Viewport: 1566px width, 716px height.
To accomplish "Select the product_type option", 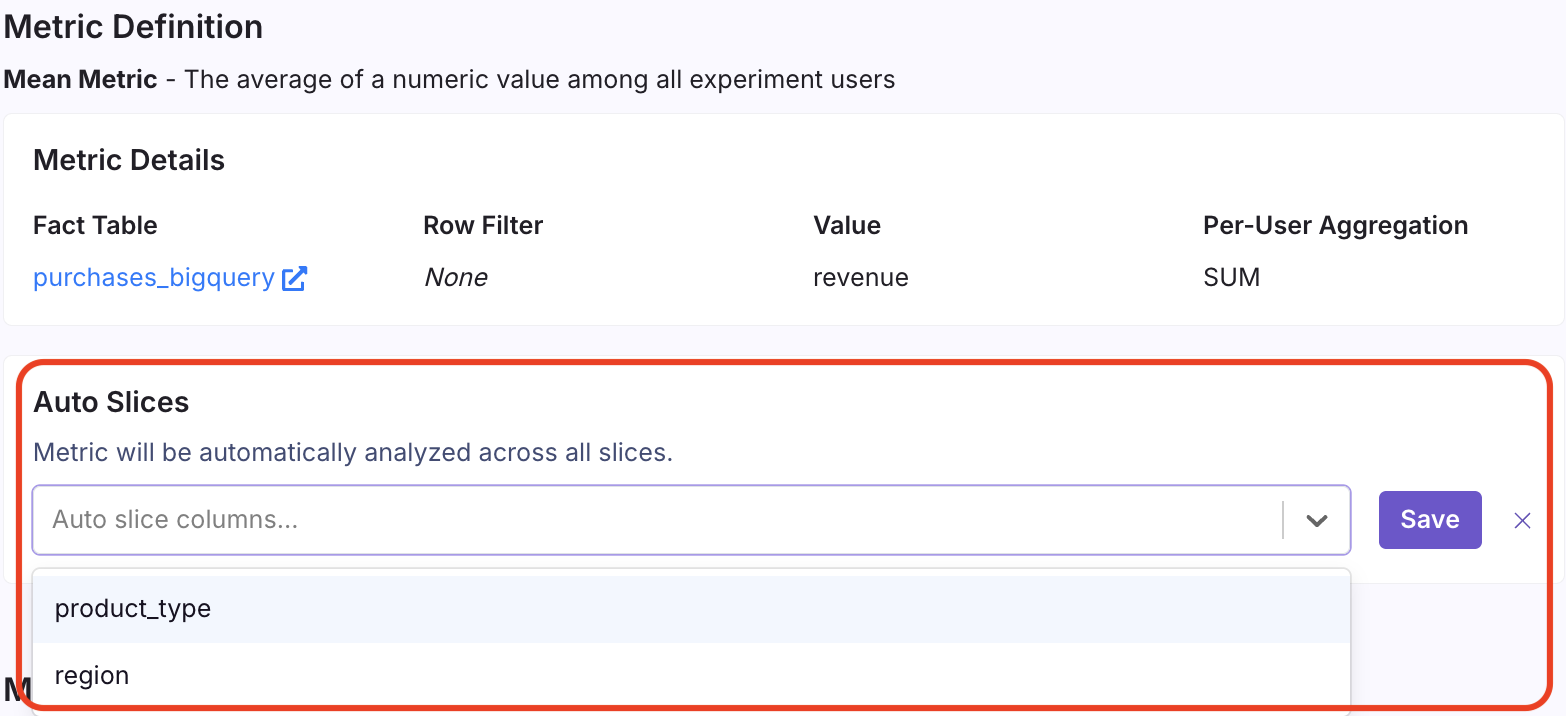I will 133,609.
